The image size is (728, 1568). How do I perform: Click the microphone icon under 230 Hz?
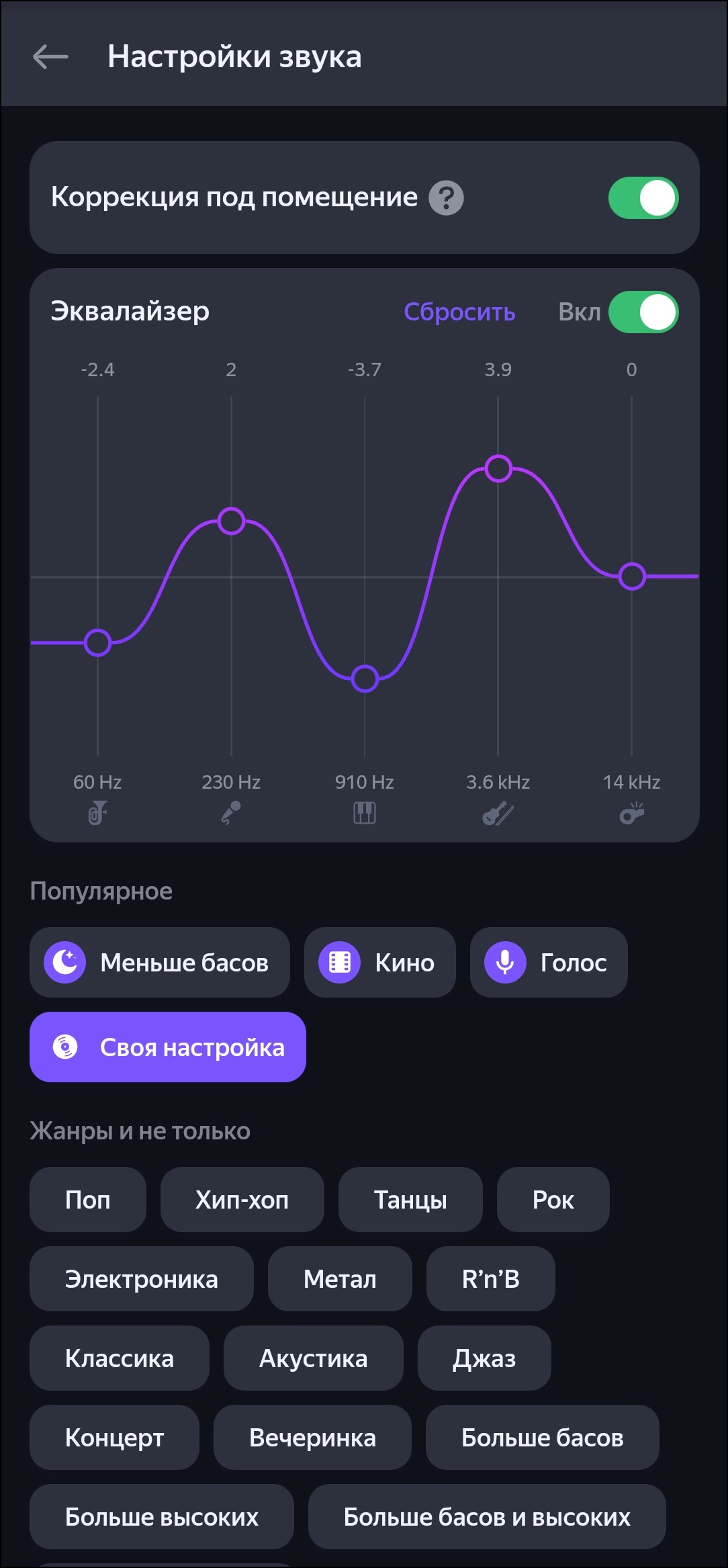tap(231, 814)
